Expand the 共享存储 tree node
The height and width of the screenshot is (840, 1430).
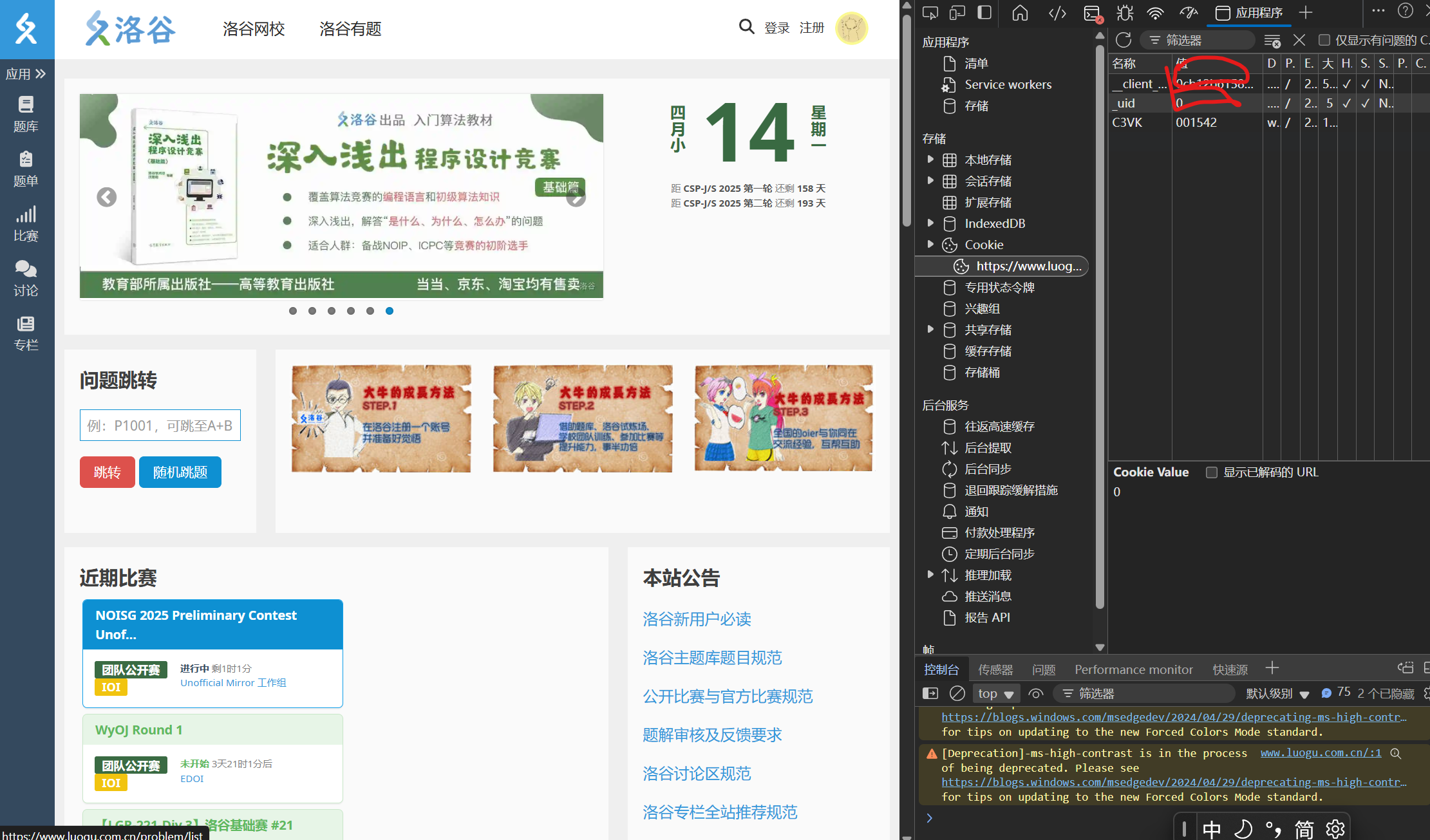[930, 329]
